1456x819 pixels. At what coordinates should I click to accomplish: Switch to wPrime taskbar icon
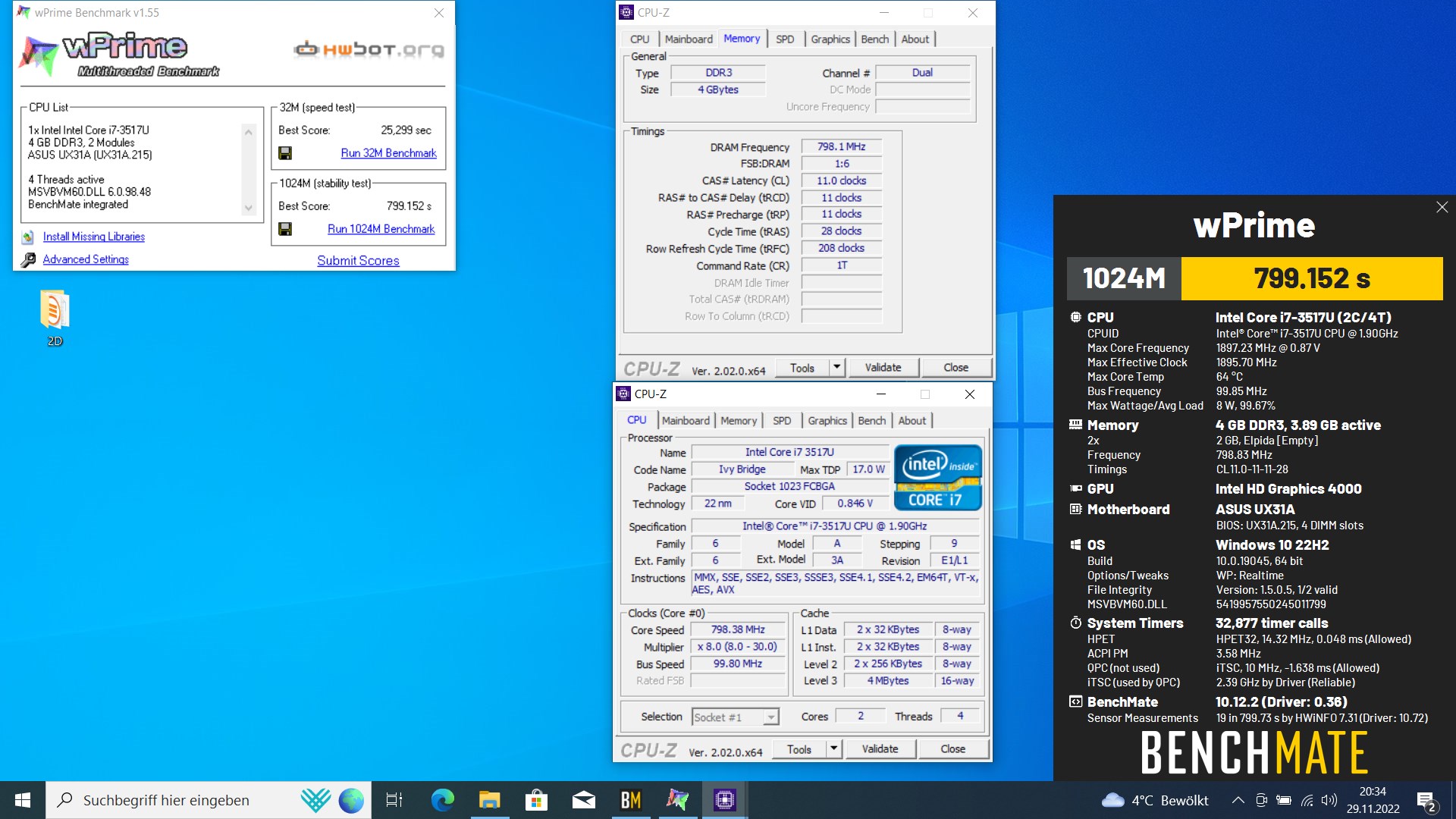click(678, 800)
